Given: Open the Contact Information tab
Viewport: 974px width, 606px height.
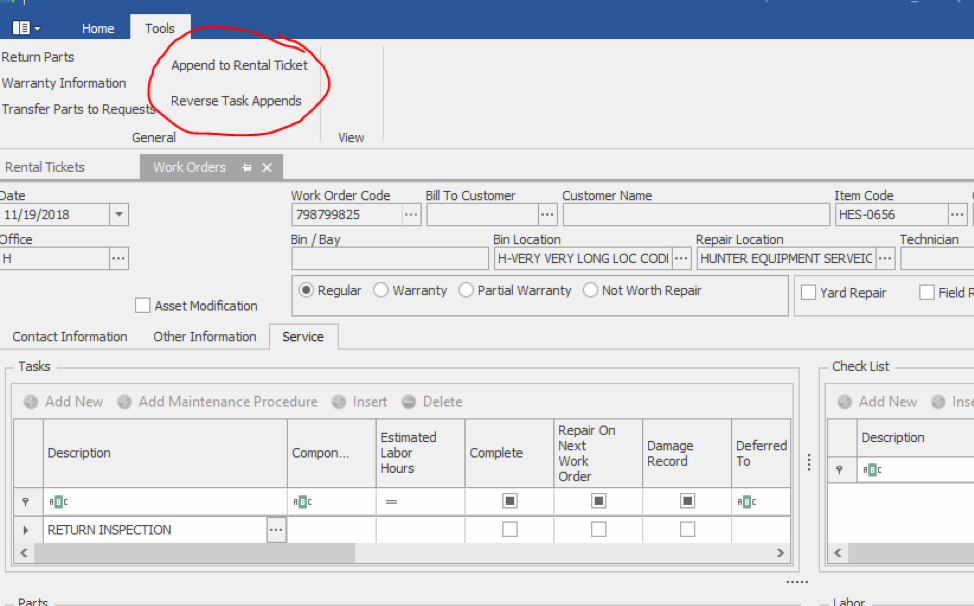Looking at the screenshot, I should point(70,337).
